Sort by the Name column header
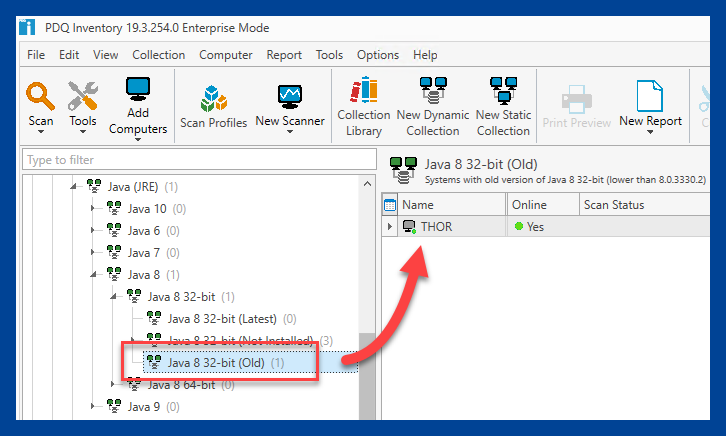Screen dimensions: 726x436 (x=451, y=205)
